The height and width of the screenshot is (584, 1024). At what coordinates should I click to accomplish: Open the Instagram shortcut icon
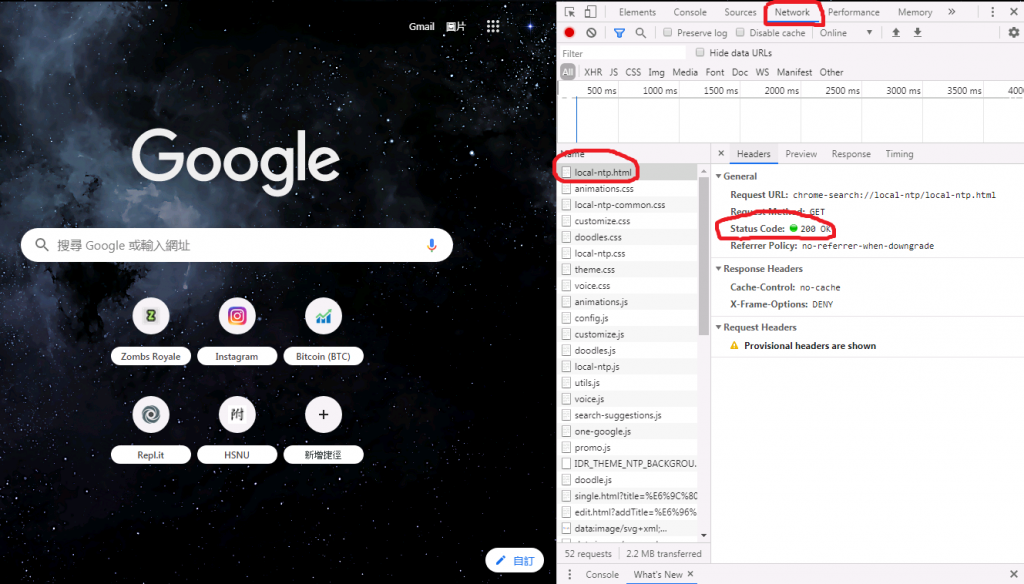(237, 316)
